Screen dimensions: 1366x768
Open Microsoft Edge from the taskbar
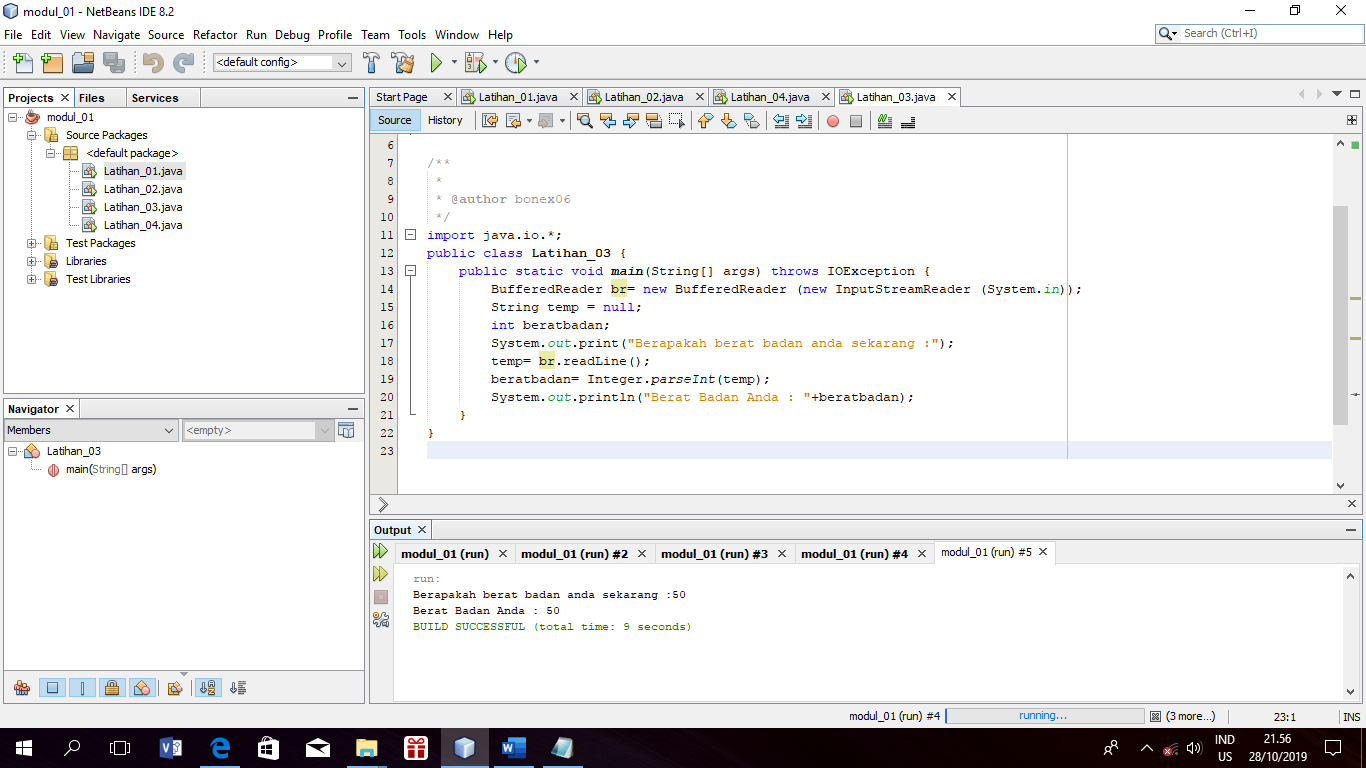(x=220, y=747)
